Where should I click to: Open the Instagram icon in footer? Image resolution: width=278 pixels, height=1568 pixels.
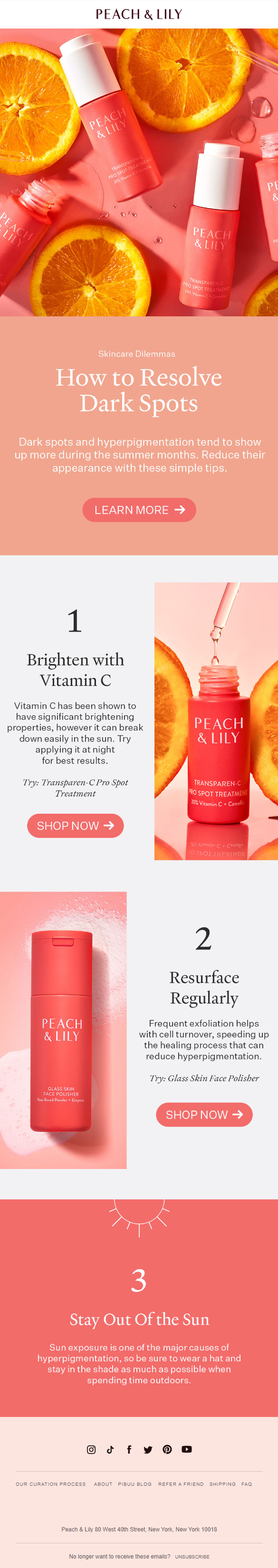(x=91, y=1449)
